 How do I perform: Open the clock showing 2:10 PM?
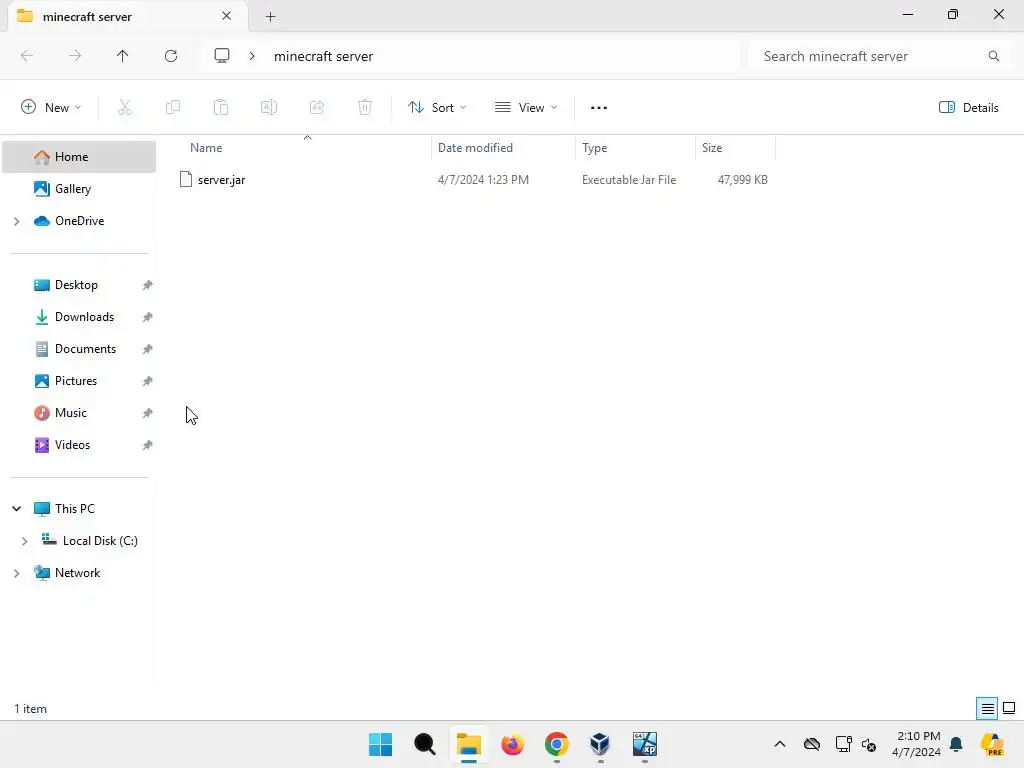click(x=917, y=744)
